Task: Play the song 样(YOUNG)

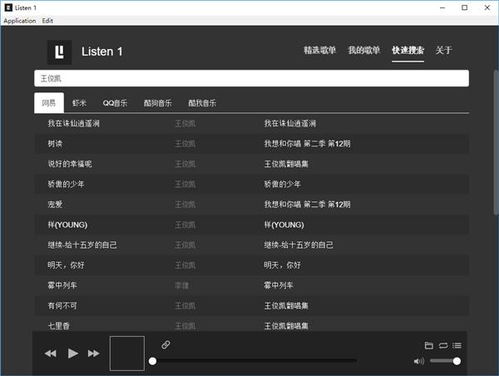Action: [68, 225]
